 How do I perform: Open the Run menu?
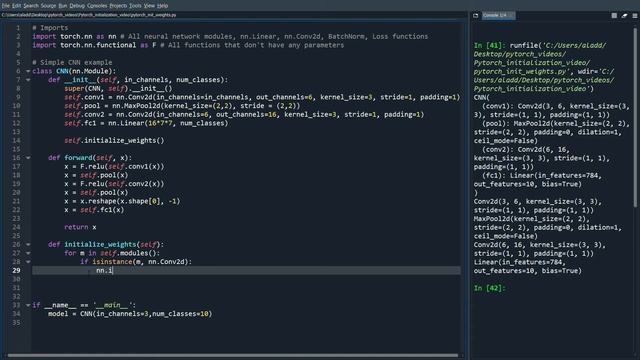[62, 6]
